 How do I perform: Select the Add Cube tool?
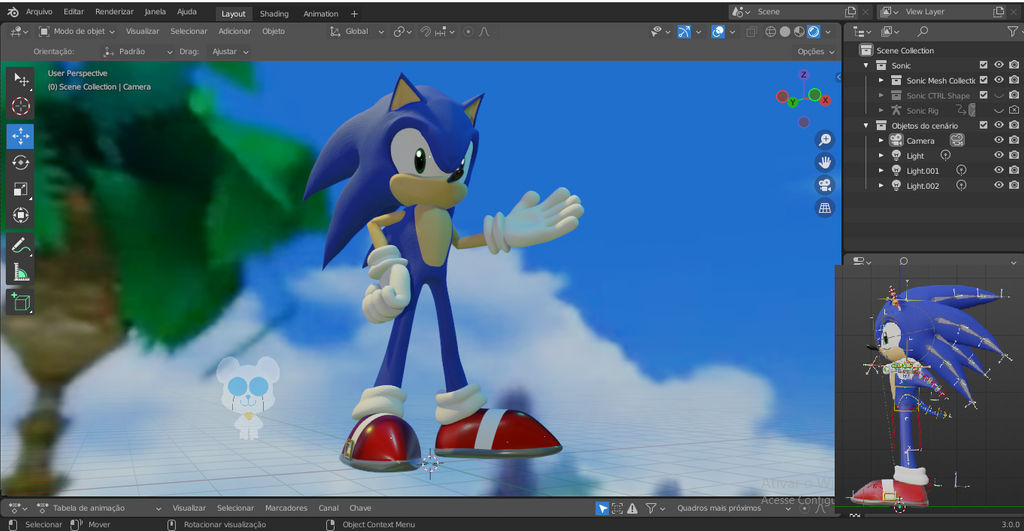coord(21,302)
